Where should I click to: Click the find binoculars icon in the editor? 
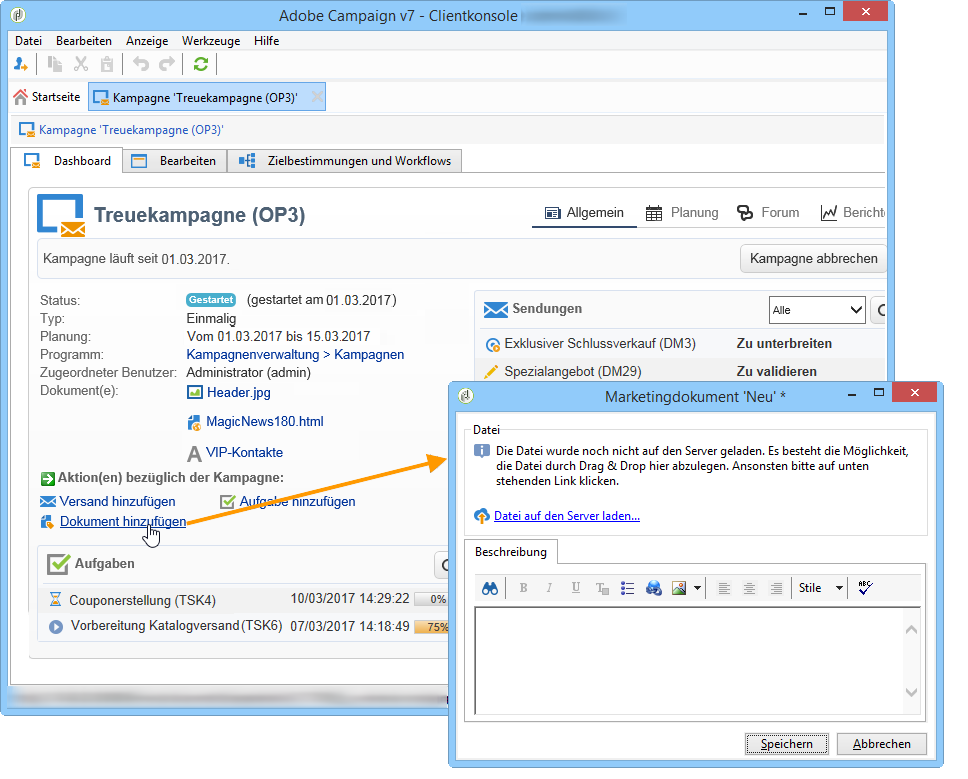[490, 588]
